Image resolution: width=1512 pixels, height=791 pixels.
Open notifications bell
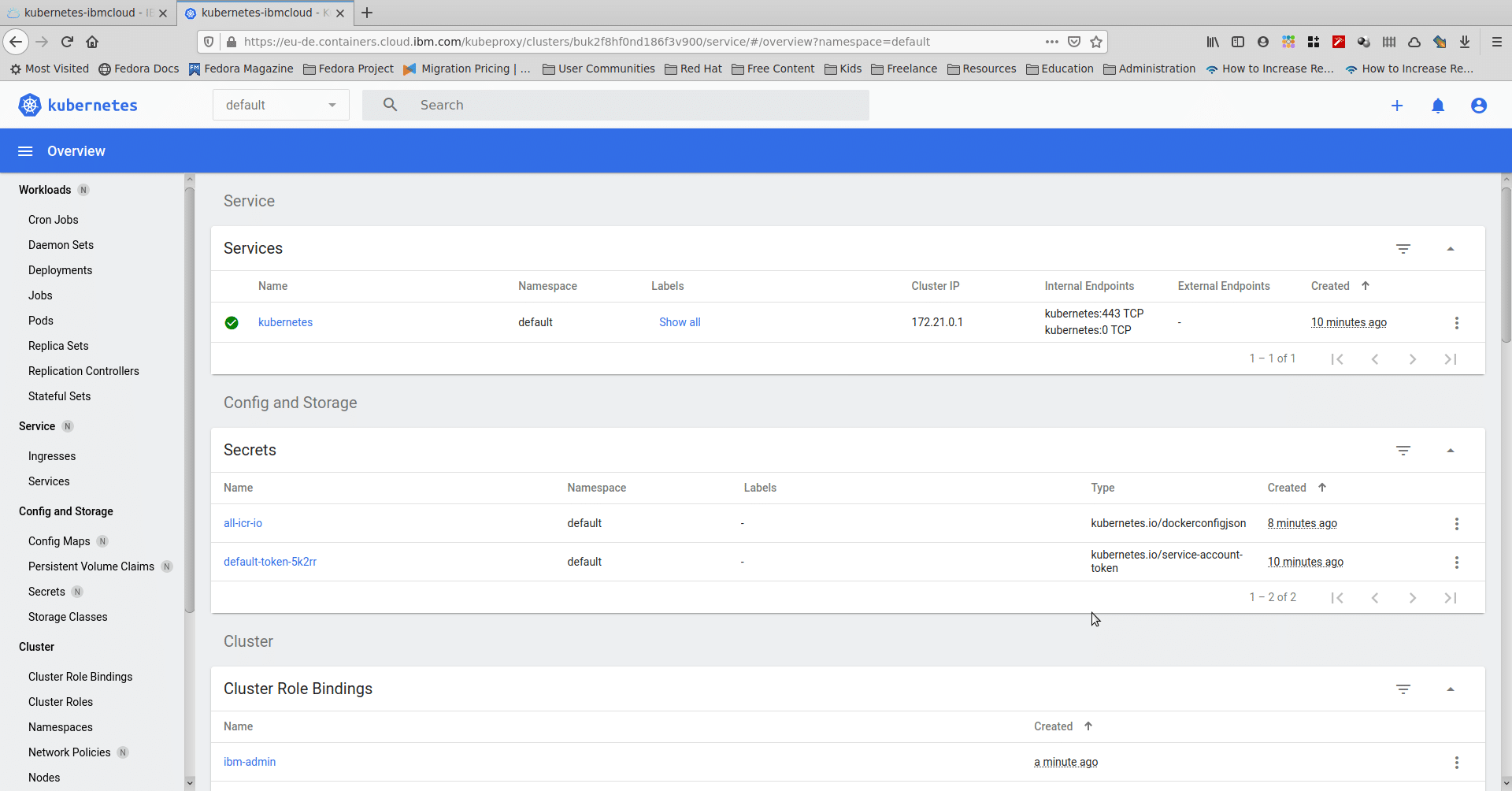(x=1438, y=106)
